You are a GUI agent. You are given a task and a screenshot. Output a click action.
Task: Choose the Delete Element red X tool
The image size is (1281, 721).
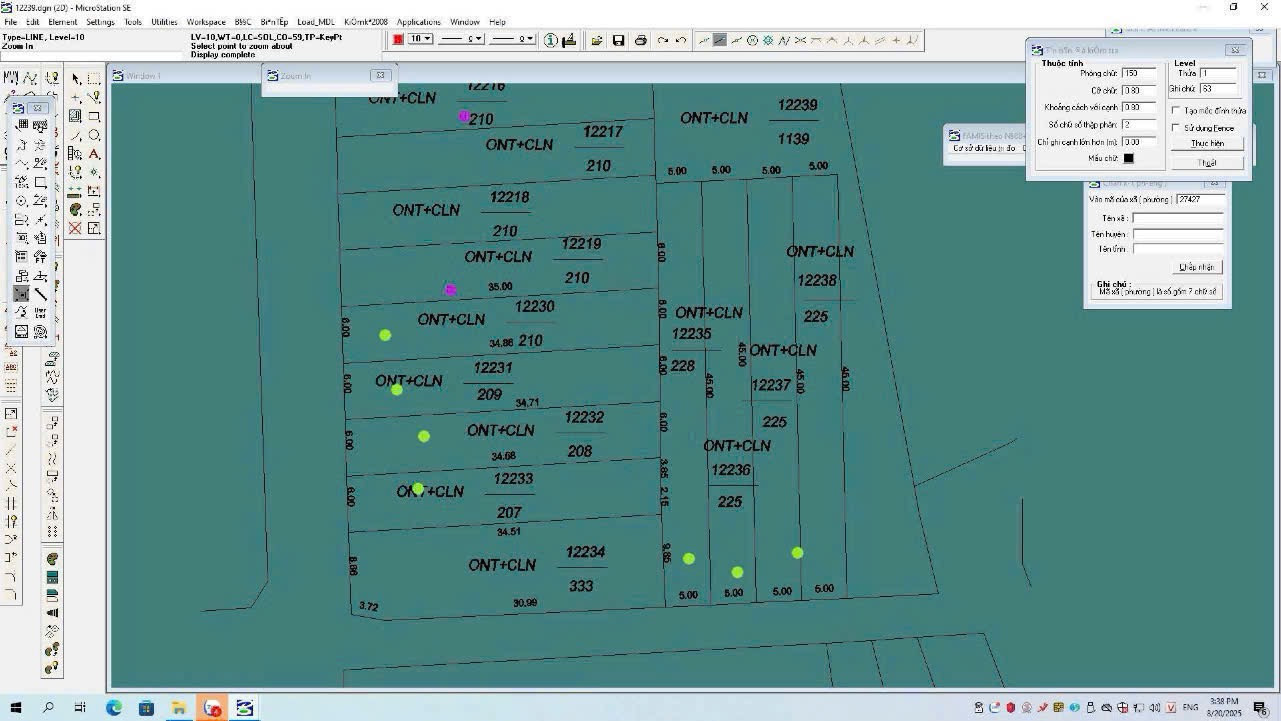coord(75,228)
